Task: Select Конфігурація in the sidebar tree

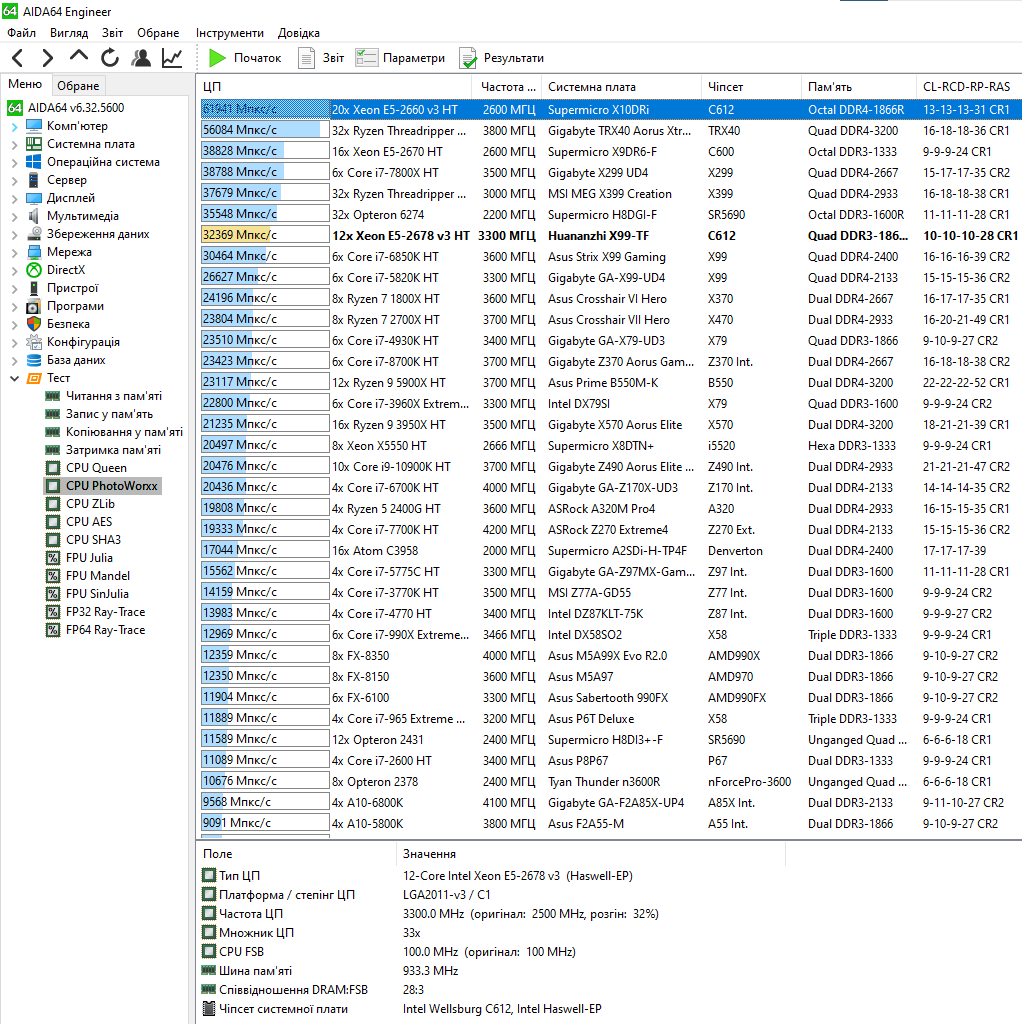Action: click(73, 342)
